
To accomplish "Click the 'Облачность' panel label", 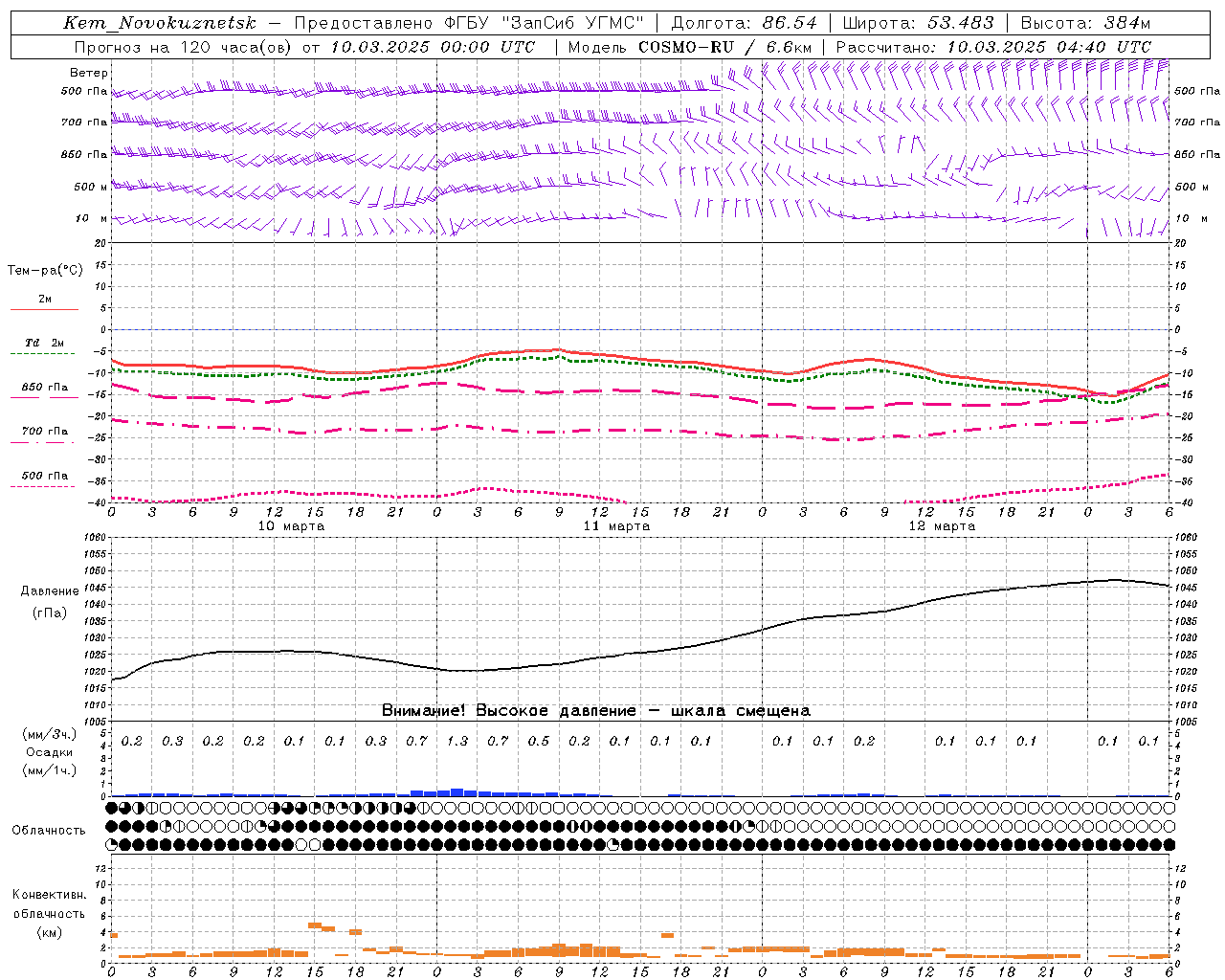I will click(50, 831).
